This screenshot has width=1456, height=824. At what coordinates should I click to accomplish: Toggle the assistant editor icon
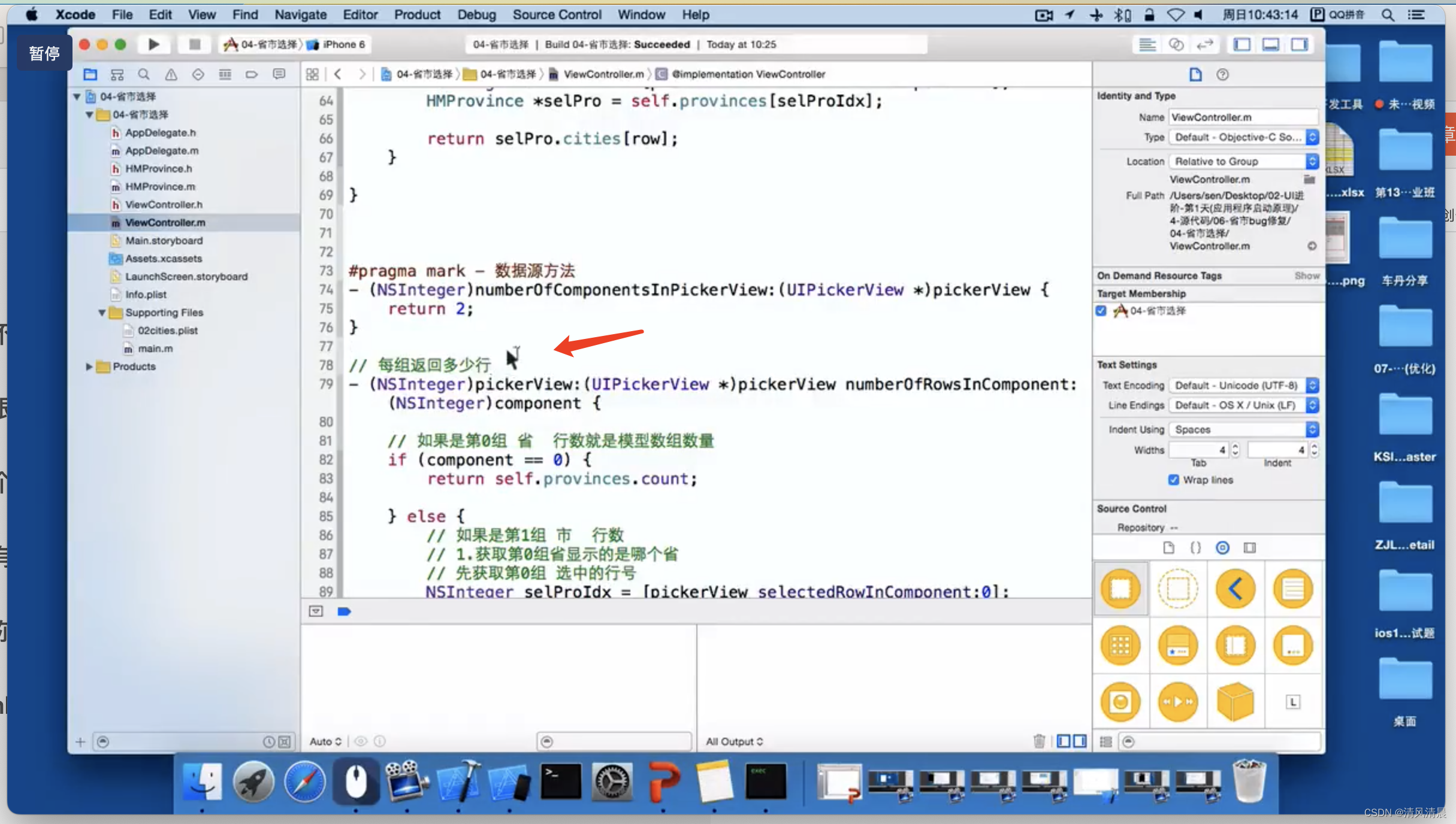(1177, 43)
